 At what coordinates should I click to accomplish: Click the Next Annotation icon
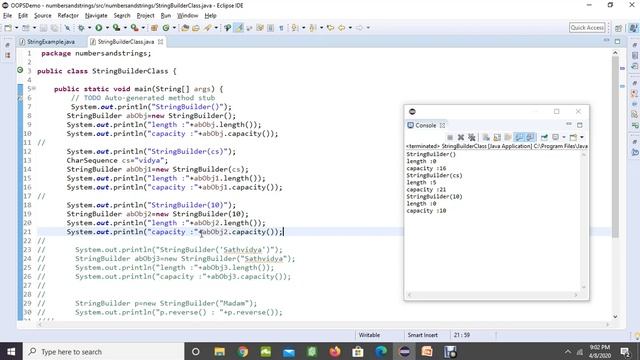coord(295,28)
